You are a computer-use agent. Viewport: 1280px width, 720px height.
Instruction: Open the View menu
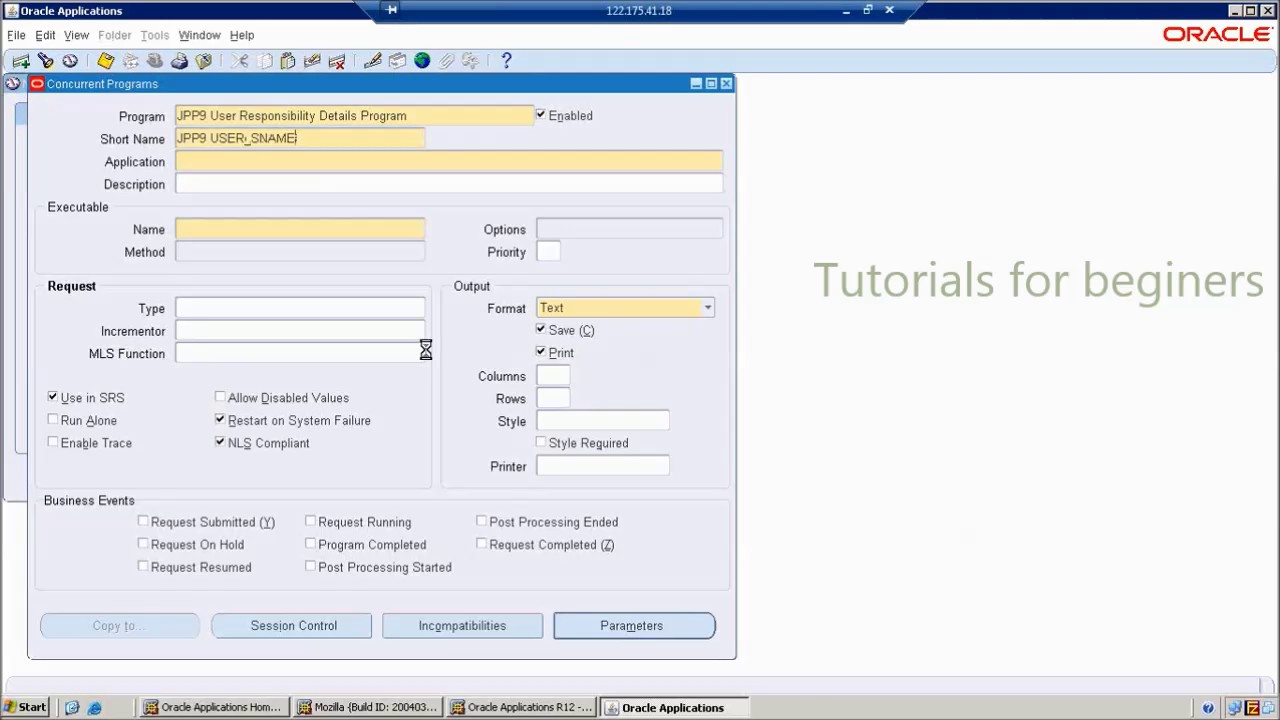point(76,35)
